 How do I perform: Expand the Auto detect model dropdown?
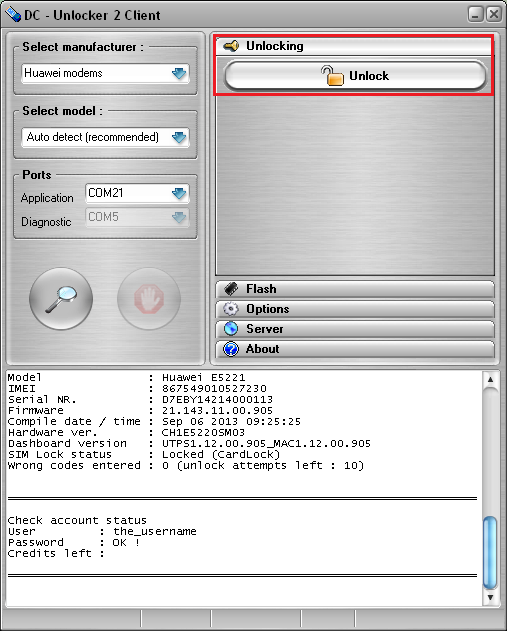click(105, 137)
